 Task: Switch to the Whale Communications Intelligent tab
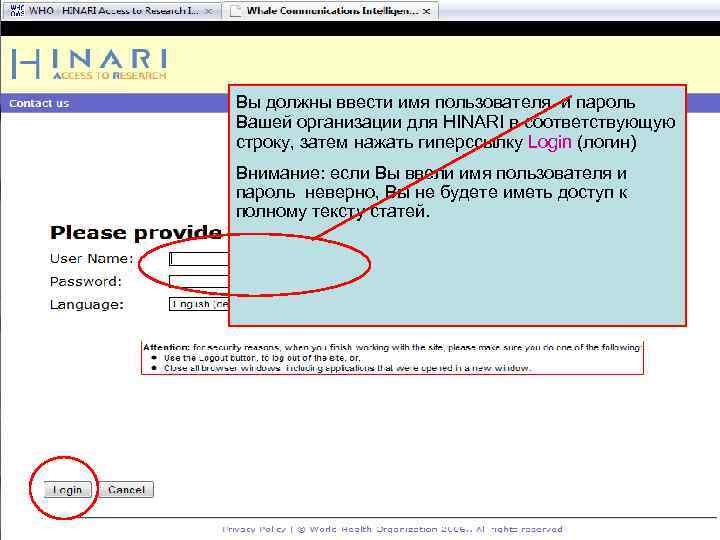[x=330, y=11]
